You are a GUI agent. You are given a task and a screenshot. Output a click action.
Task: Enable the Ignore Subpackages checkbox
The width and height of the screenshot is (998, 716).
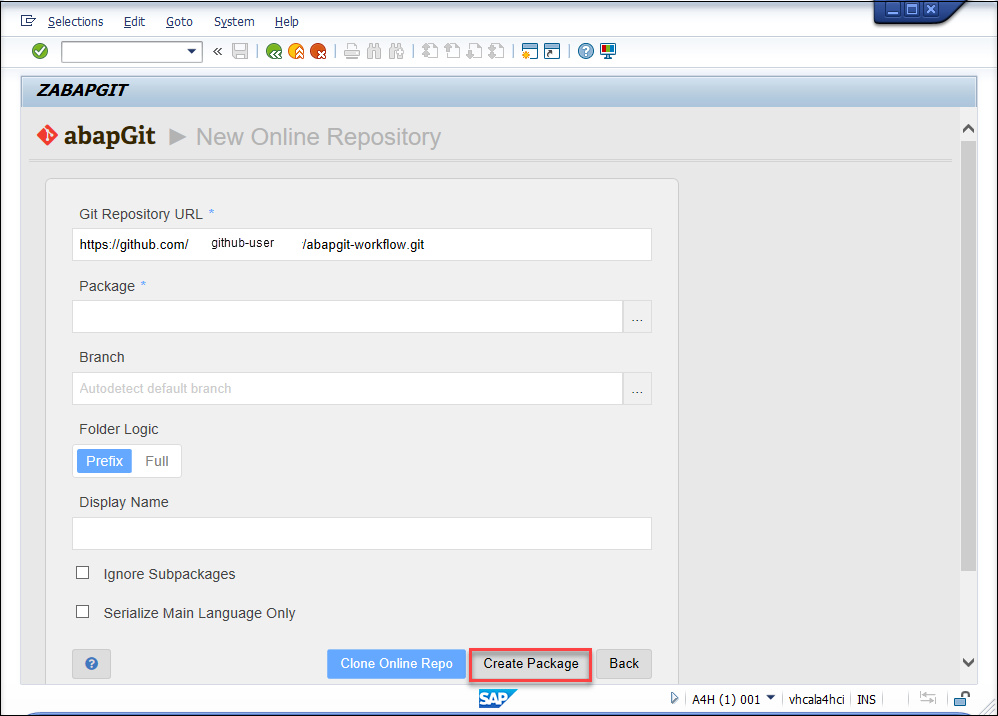pos(83,573)
